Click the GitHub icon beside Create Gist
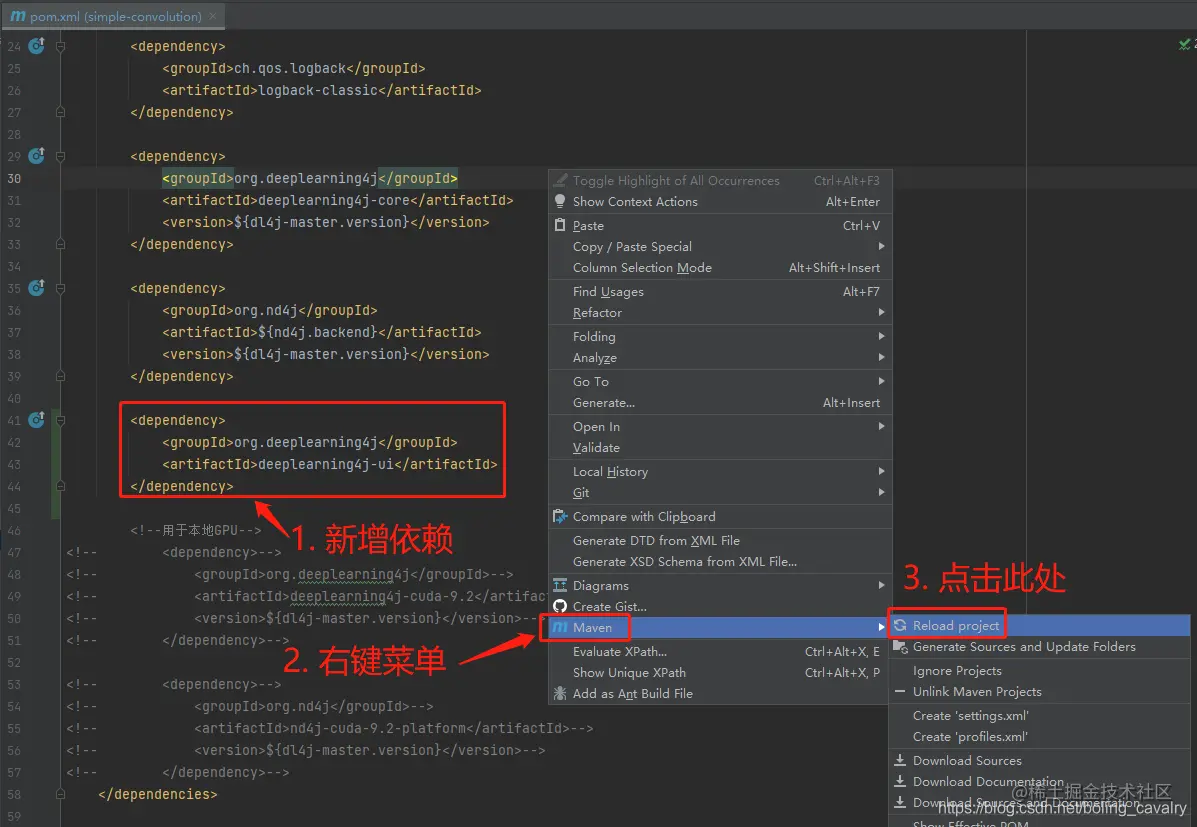The height and width of the screenshot is (827, 1197). [560, 606]
